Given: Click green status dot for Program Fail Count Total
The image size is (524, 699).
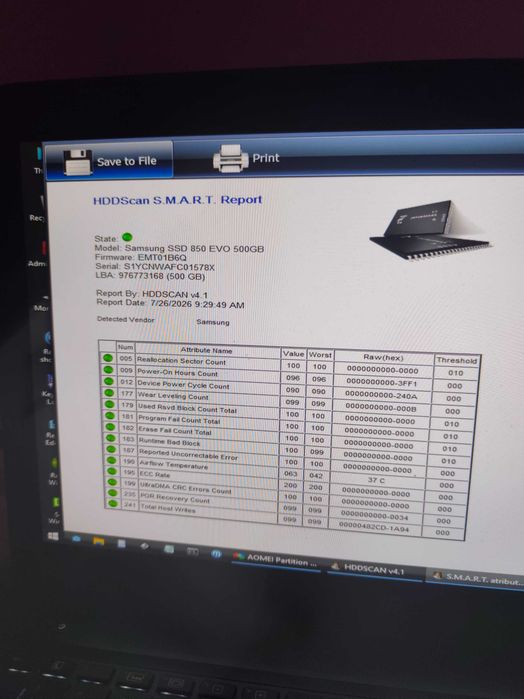Looking at the screenshot, I should (109, 415).
